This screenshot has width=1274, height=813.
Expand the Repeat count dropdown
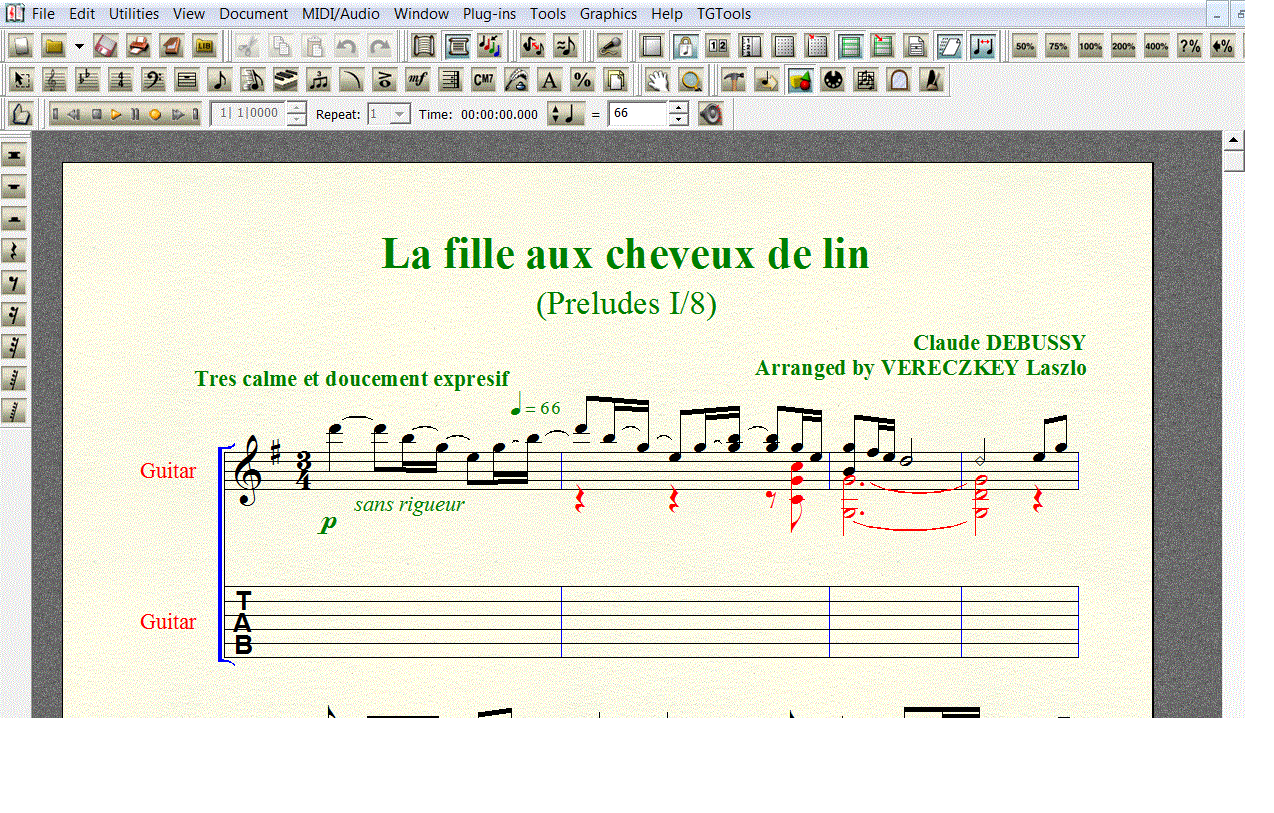tap(400, 115)
